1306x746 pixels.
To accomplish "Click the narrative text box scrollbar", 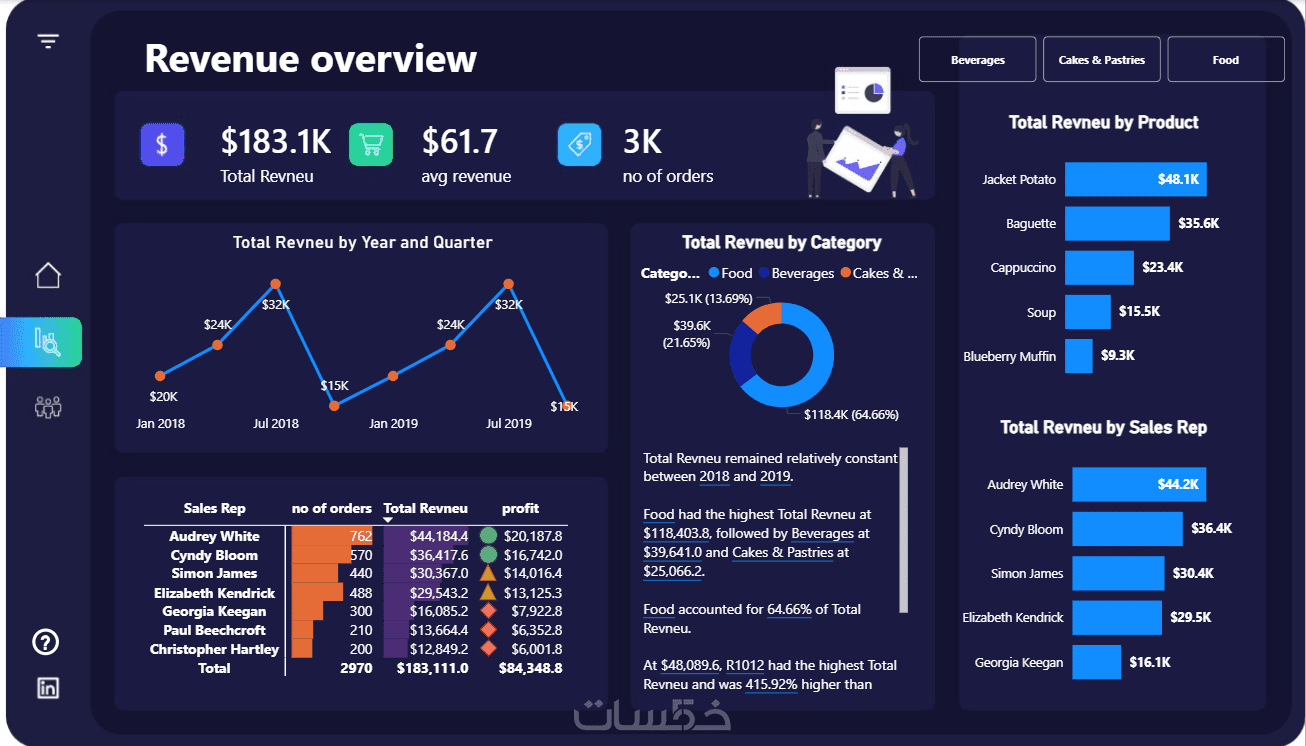I will tap(904, 530).
